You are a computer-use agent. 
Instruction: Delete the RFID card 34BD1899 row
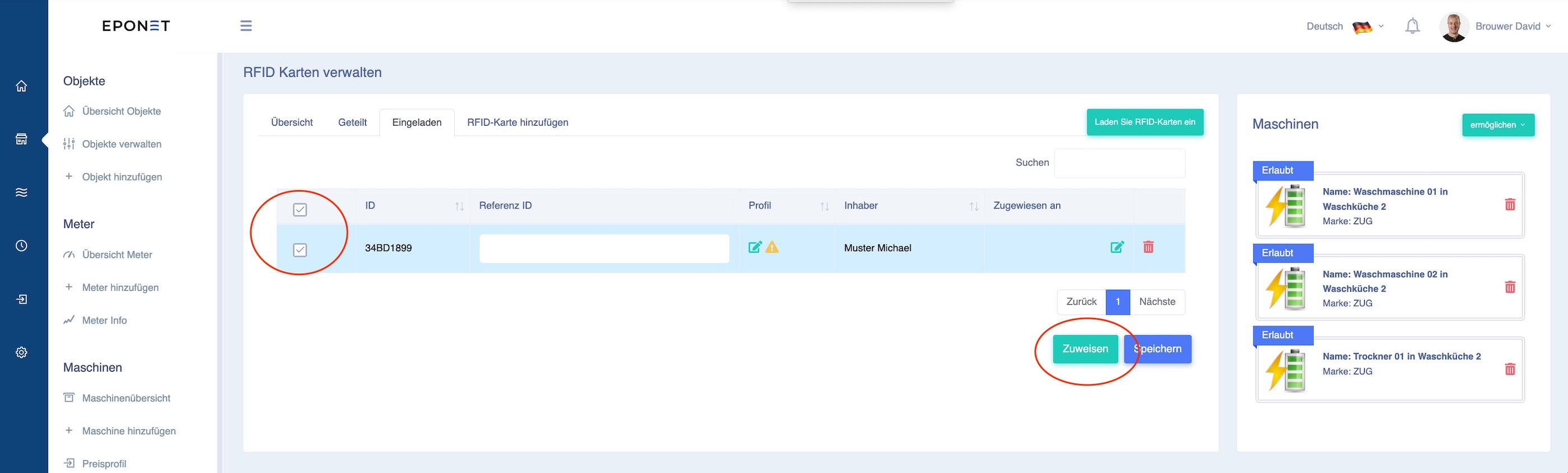(x=1148, y=247)
